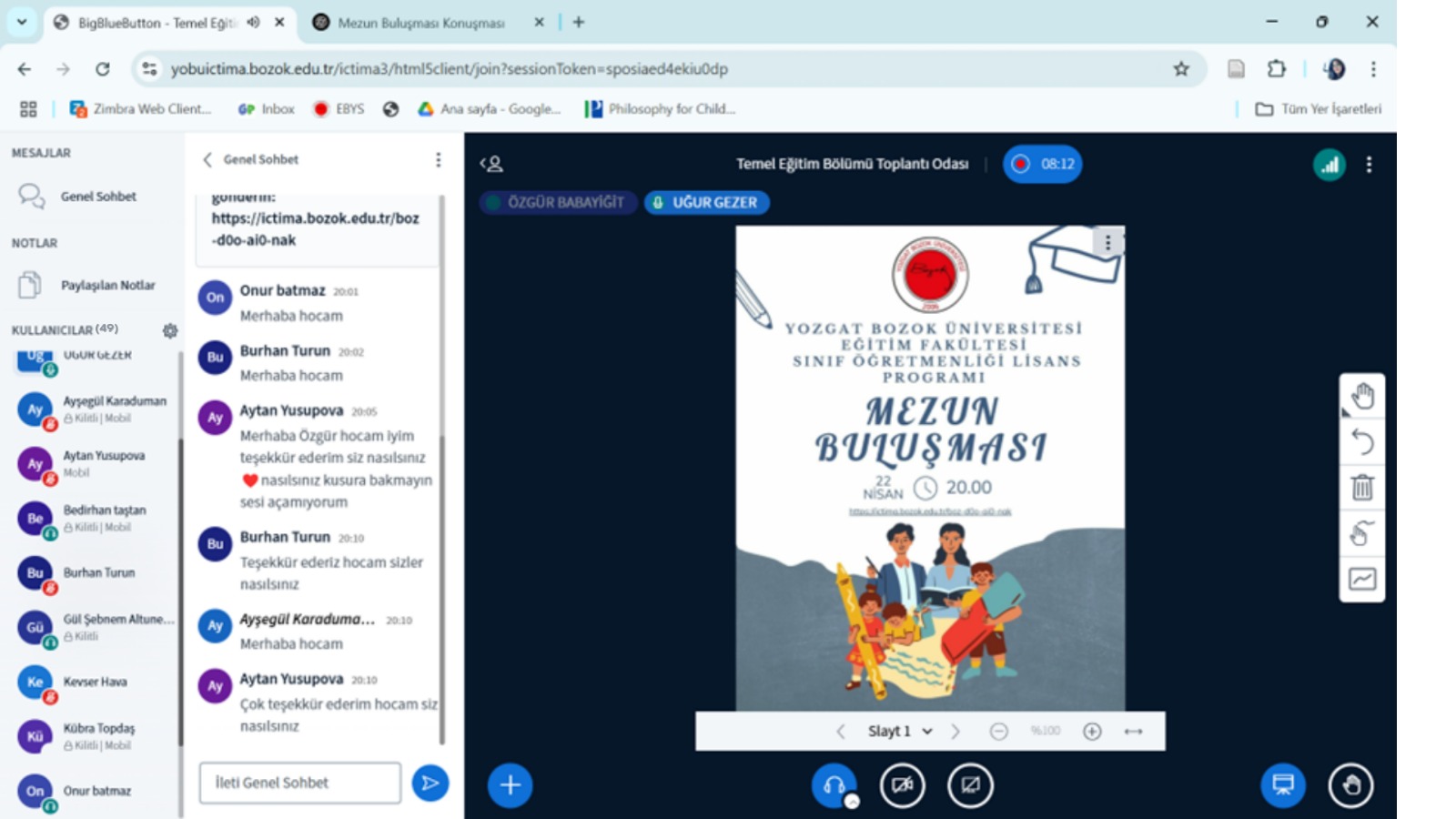Reload the page
The width and height of the screenshot is (1456, 819).
(x=102, y=68)
